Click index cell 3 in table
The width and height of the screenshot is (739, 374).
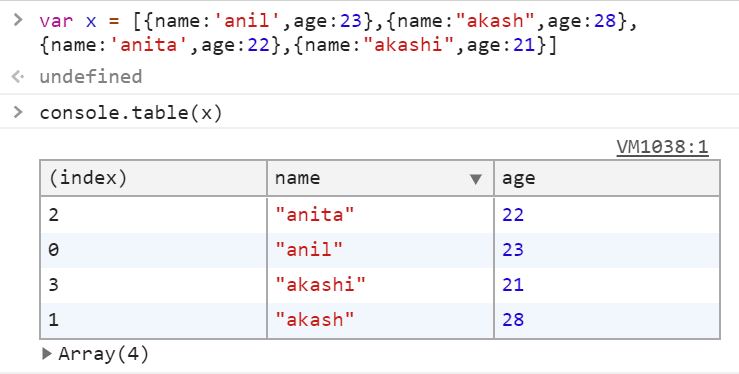[x=154, y=285]
